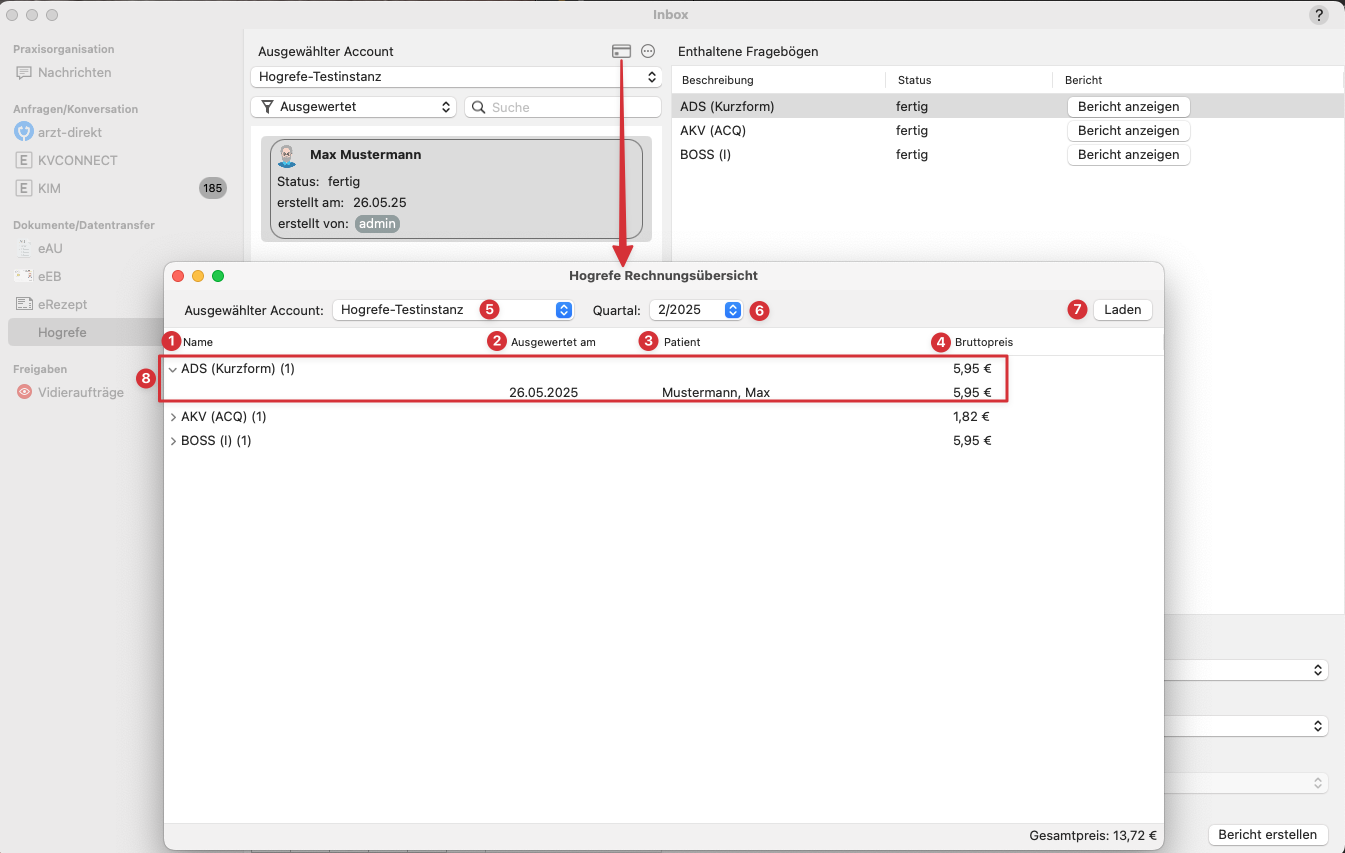Click the Status column header

coord(914,80)
